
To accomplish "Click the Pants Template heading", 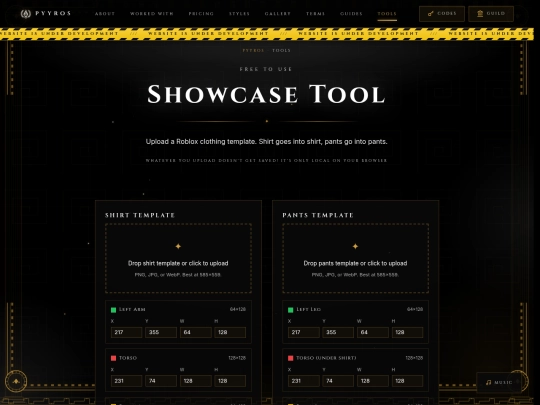I will [x=318, y=215].
